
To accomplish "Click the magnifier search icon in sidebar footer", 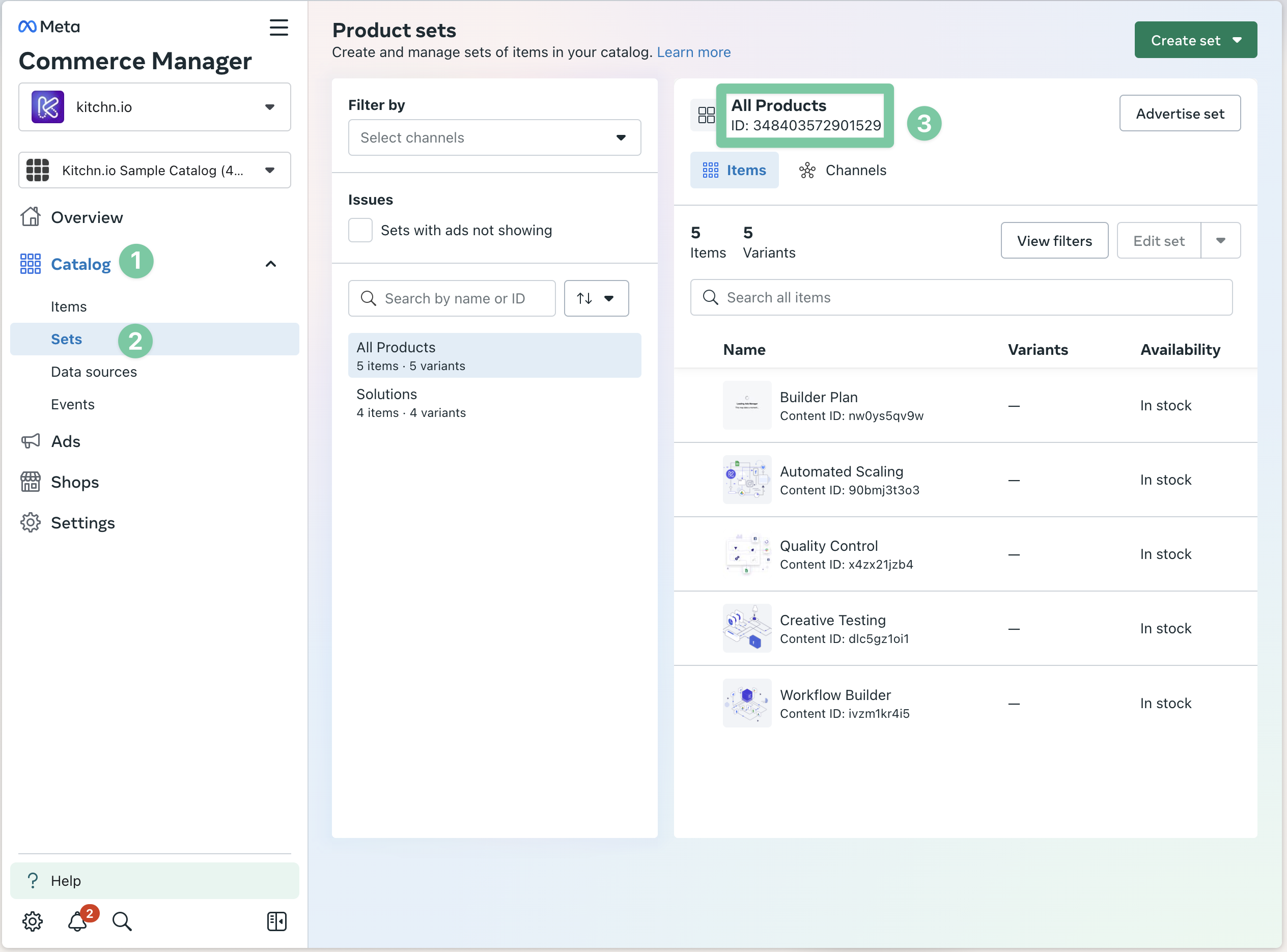I will 122,921.
